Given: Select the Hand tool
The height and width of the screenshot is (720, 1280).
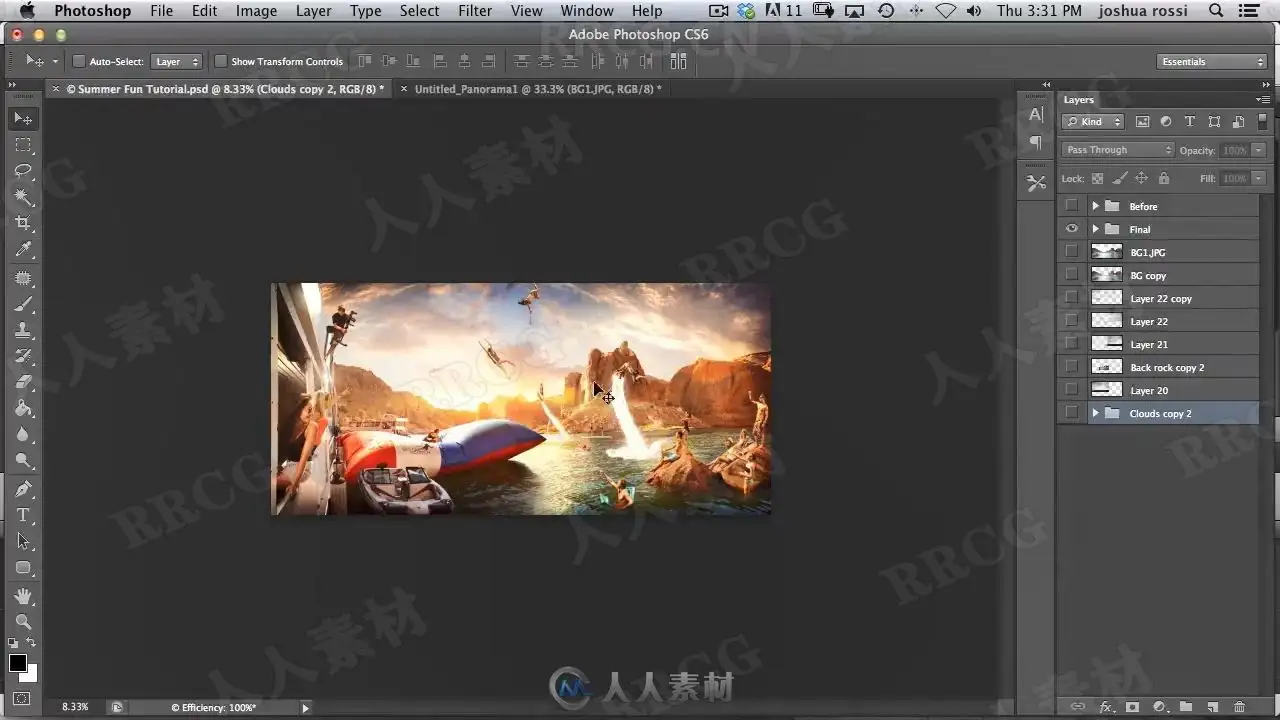Looking at the screenshot, I should click(x=23, y=596).
